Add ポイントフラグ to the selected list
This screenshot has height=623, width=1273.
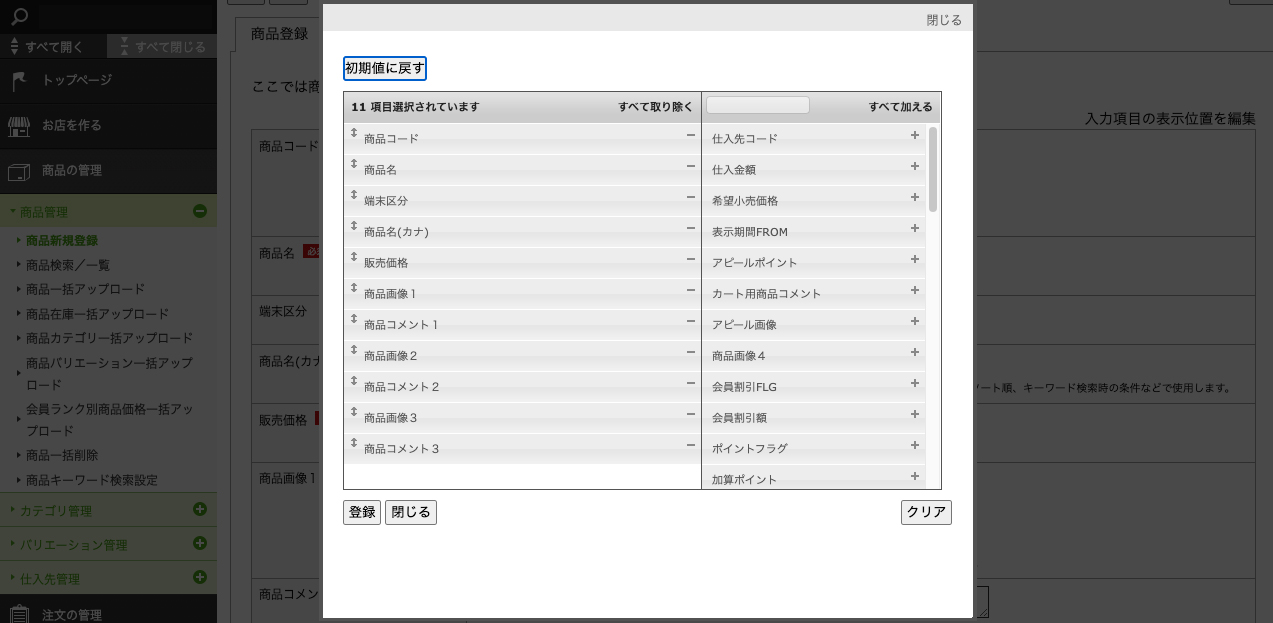pyautogui.click(x=914, y=445)
